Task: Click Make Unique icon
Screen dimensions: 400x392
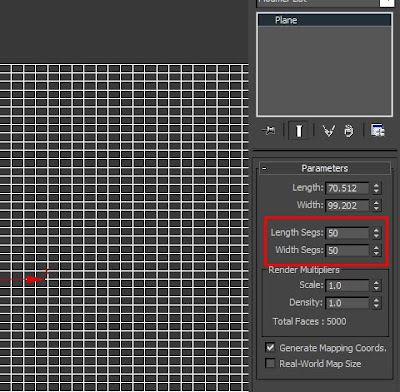Action: [x=329, y=131]
